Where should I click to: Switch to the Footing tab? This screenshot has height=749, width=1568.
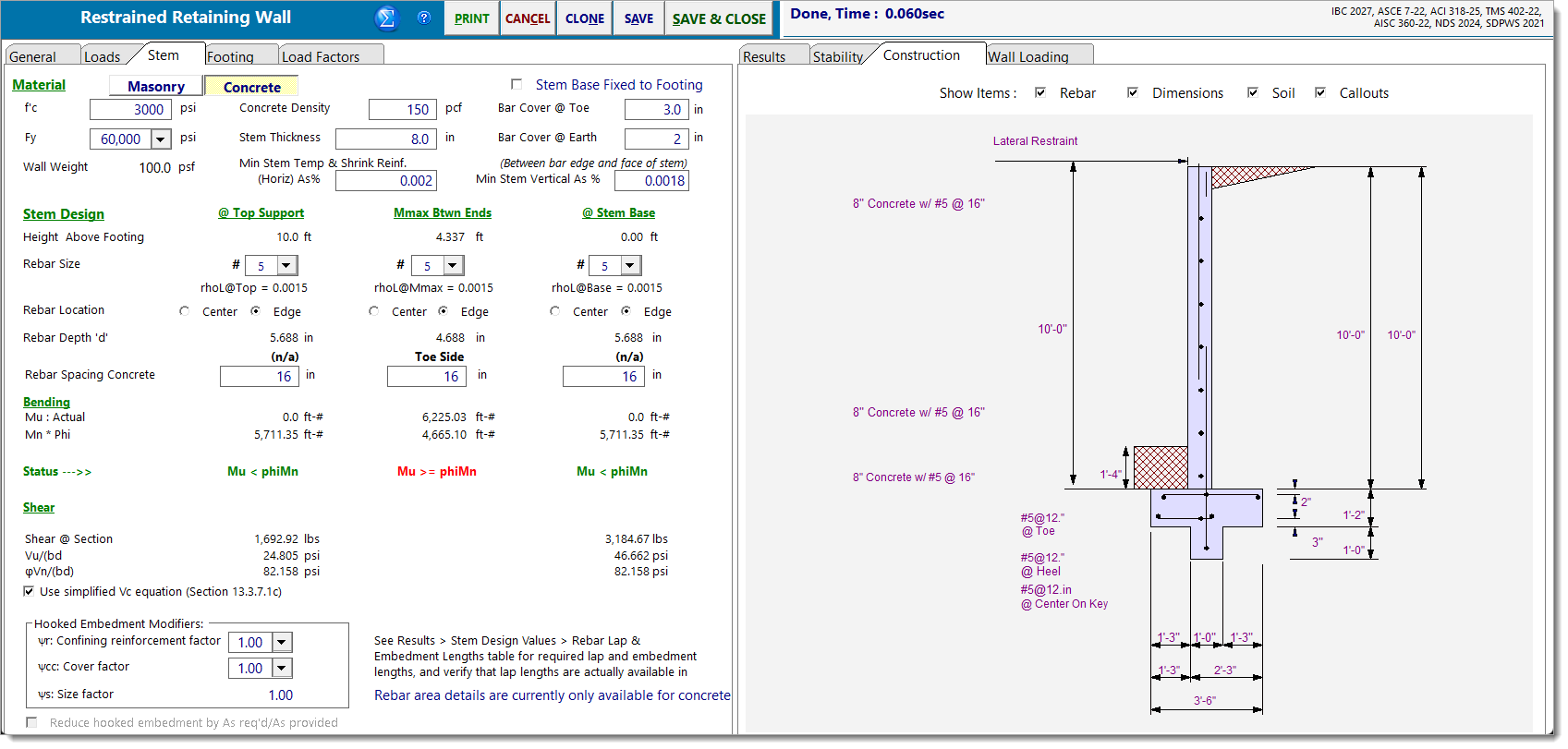click(x=231, y=56)
